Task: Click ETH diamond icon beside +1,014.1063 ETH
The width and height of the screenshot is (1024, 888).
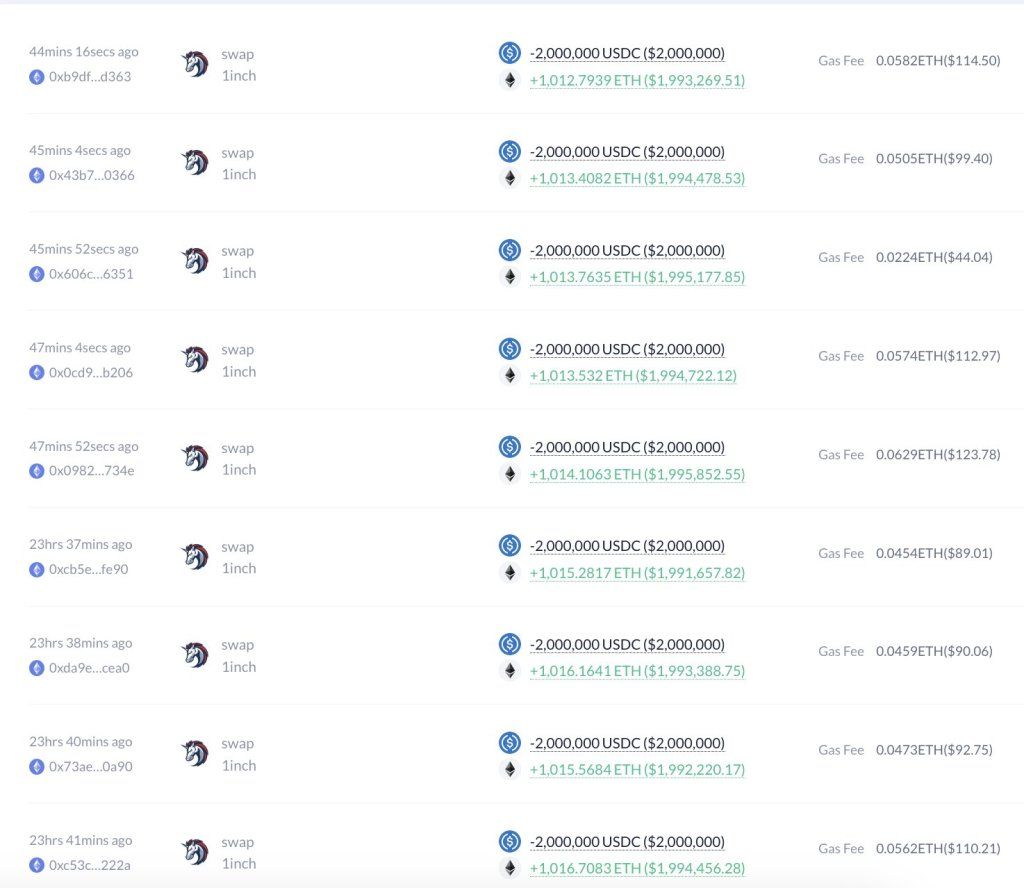Action: click(x=510, y=474)
